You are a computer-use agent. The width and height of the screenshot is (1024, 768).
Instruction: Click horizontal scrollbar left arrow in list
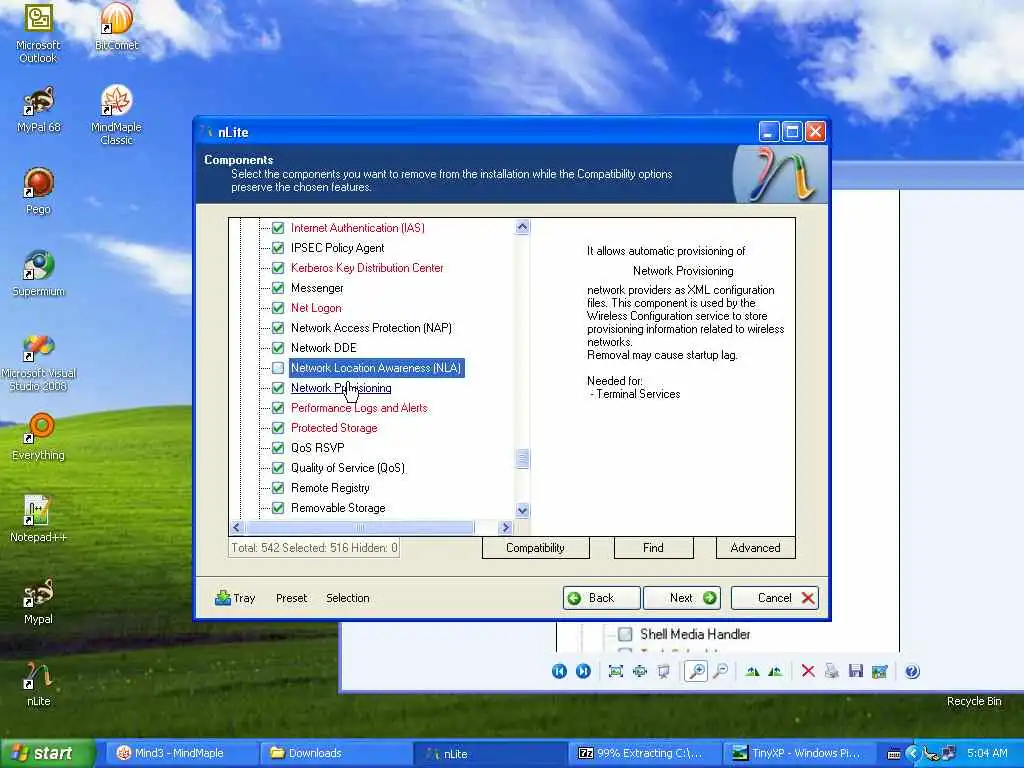coord(237,527)
